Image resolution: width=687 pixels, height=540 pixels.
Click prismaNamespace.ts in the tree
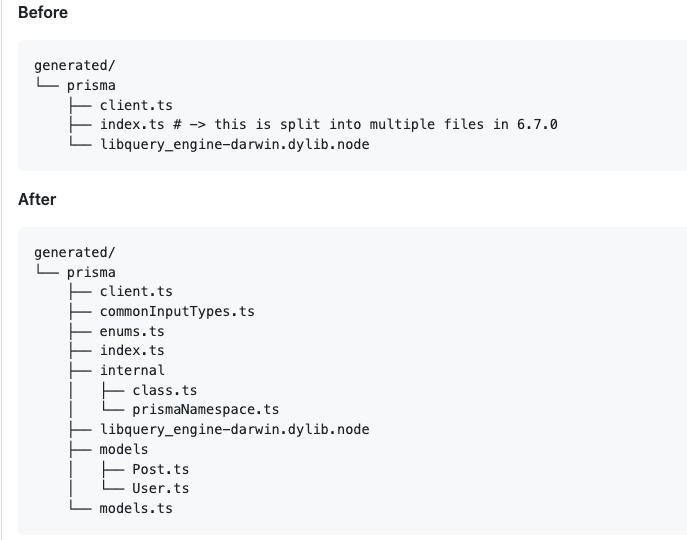(205, 409)
